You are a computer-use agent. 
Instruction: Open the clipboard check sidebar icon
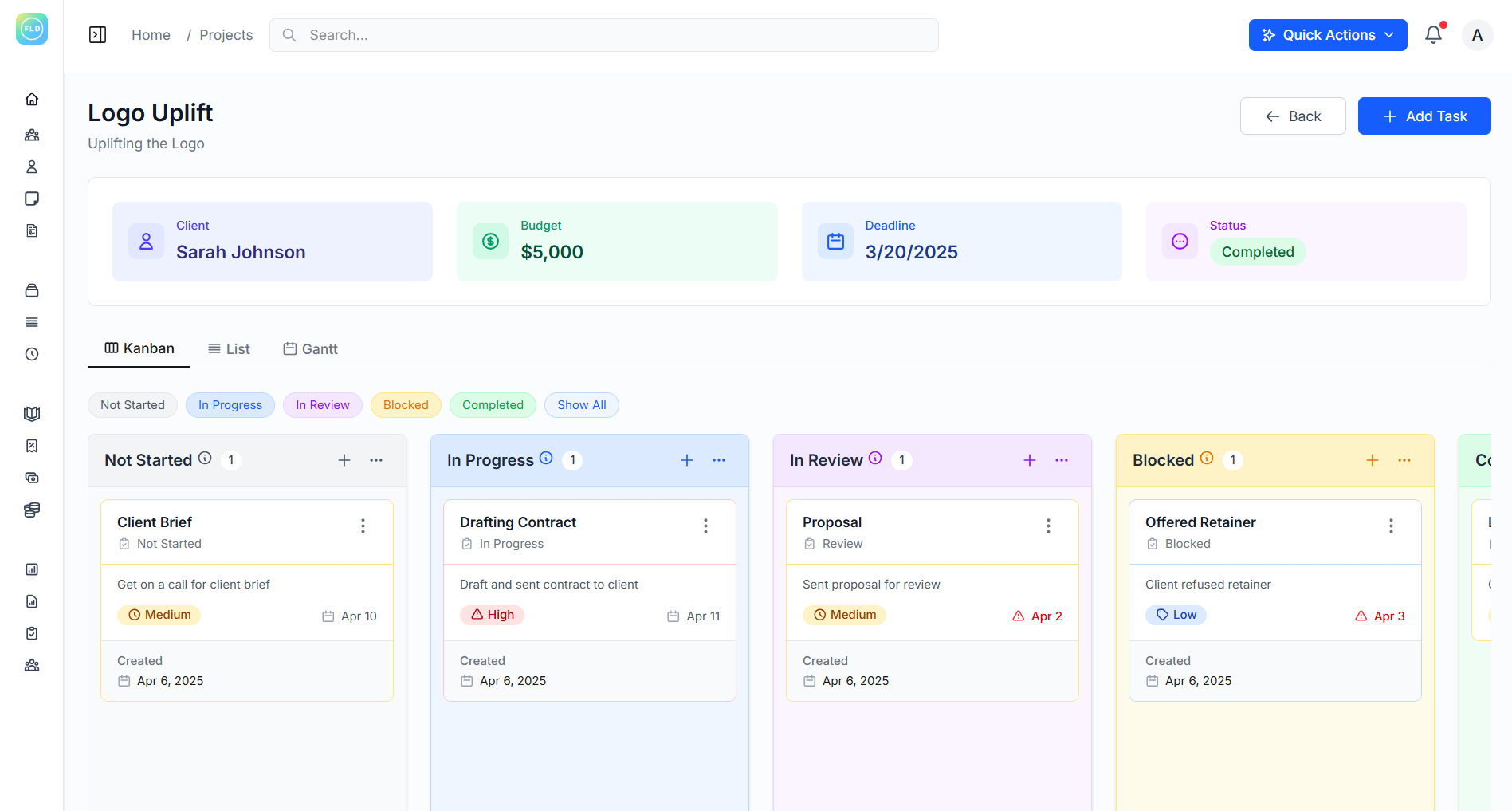click(x=32, y=633)
